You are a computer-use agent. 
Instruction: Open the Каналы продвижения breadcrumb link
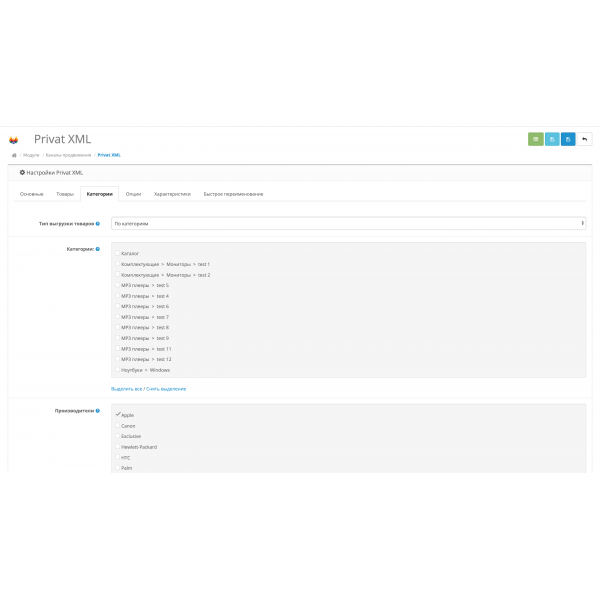click(68, 155)
